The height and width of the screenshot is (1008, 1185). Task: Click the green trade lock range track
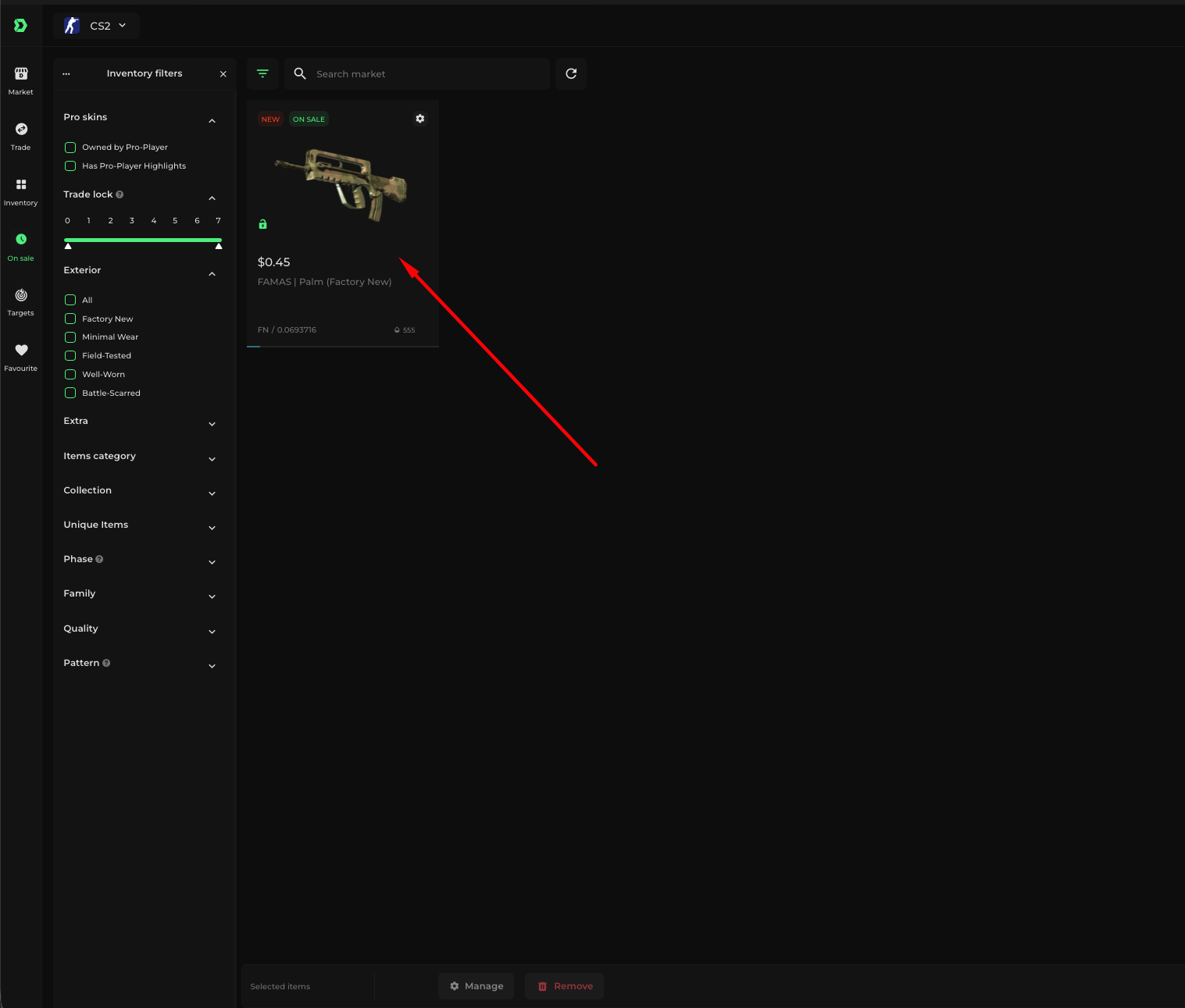[143, 240]
